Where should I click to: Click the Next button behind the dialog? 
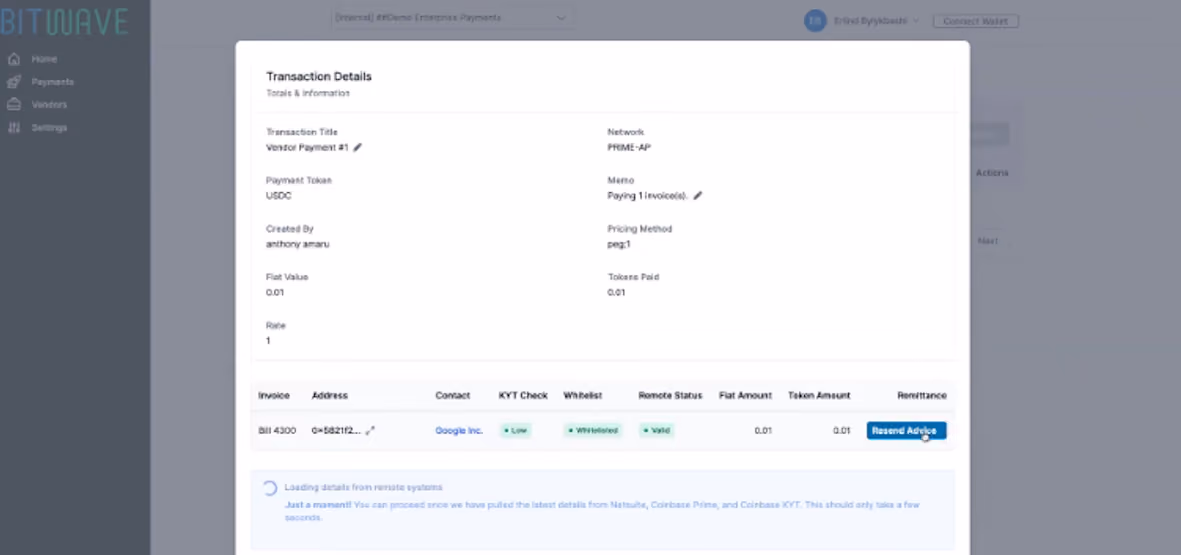pyautogui.click(x=987, y=241)
